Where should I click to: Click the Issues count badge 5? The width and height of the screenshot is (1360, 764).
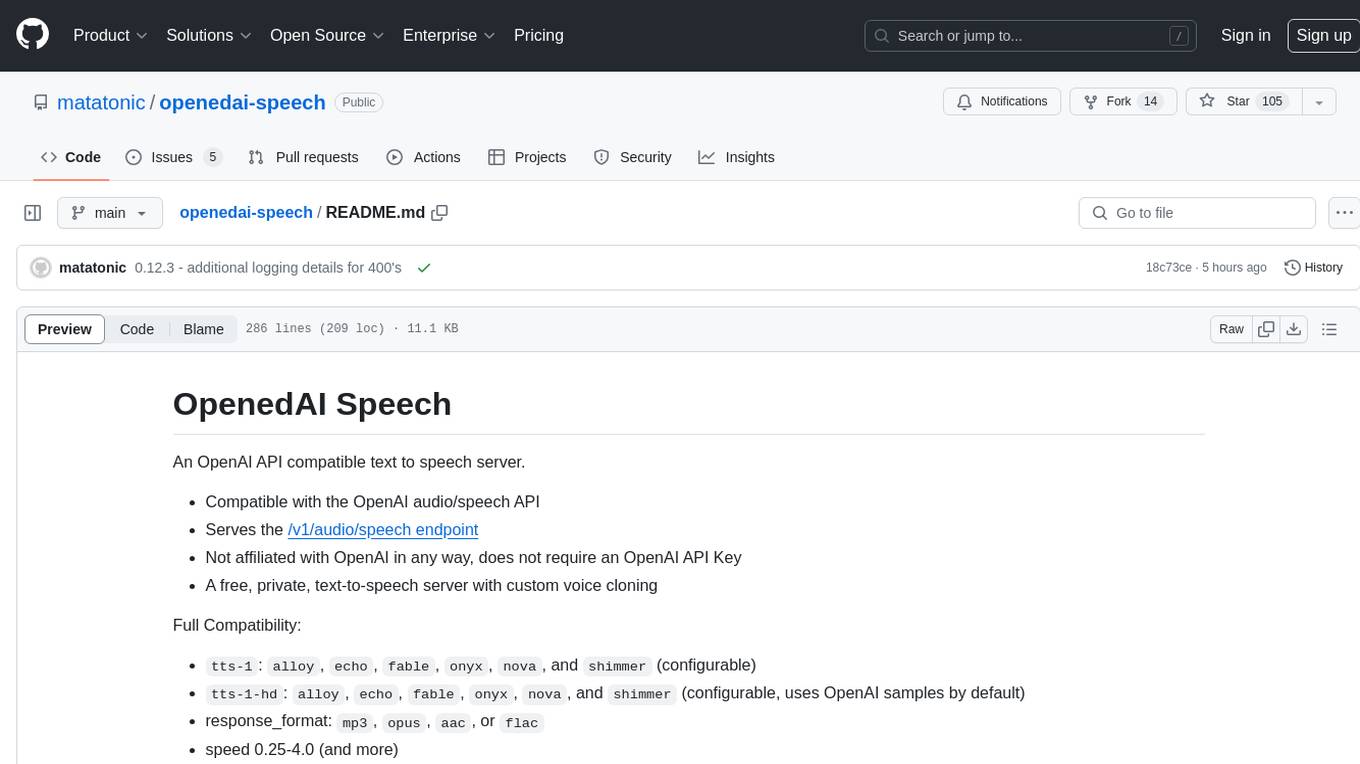(x=212, y=157)
